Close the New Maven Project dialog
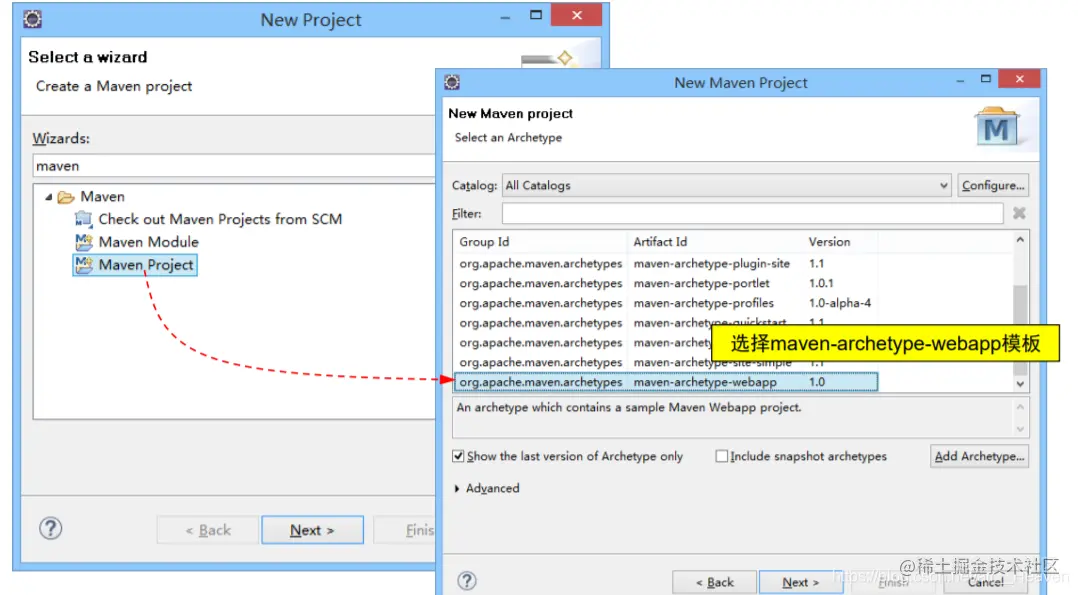 (1020, 79)
